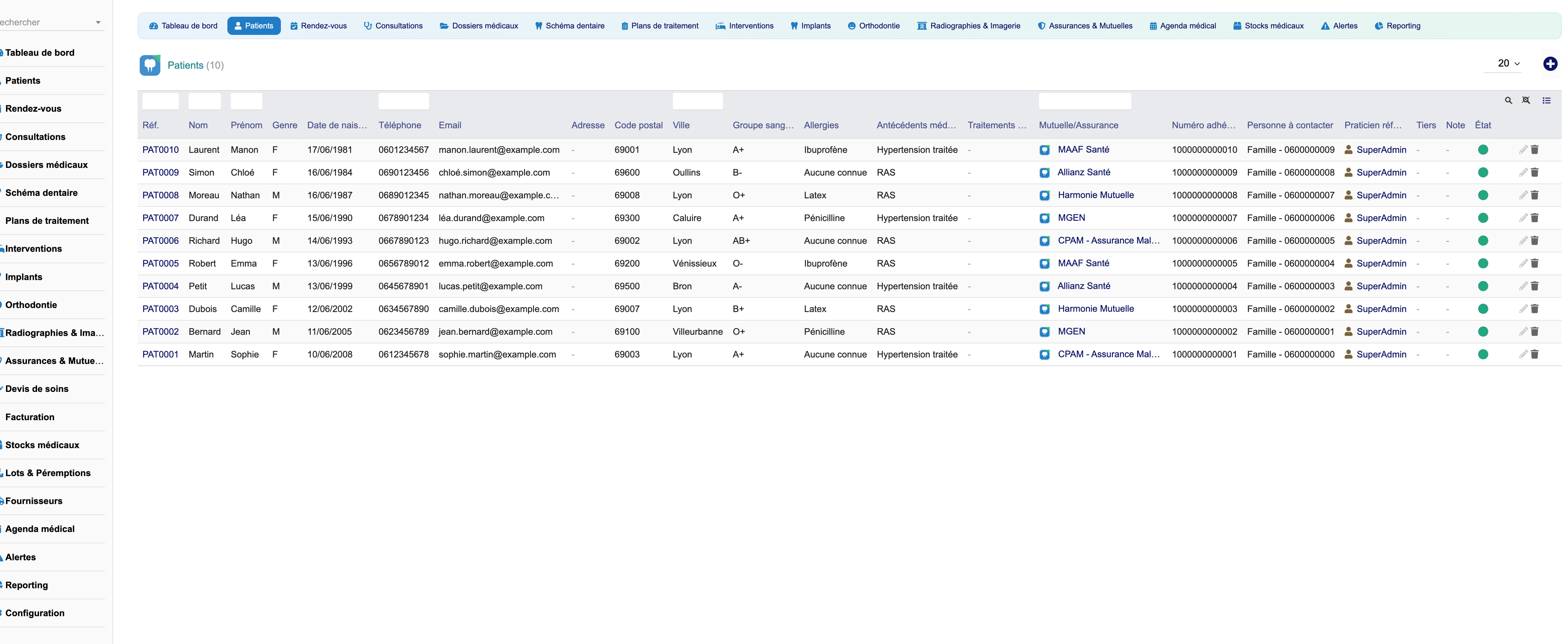Click phone number 0645678901
The height and width of the screenshot is (644, 1568).
click(x=404, y=286)
